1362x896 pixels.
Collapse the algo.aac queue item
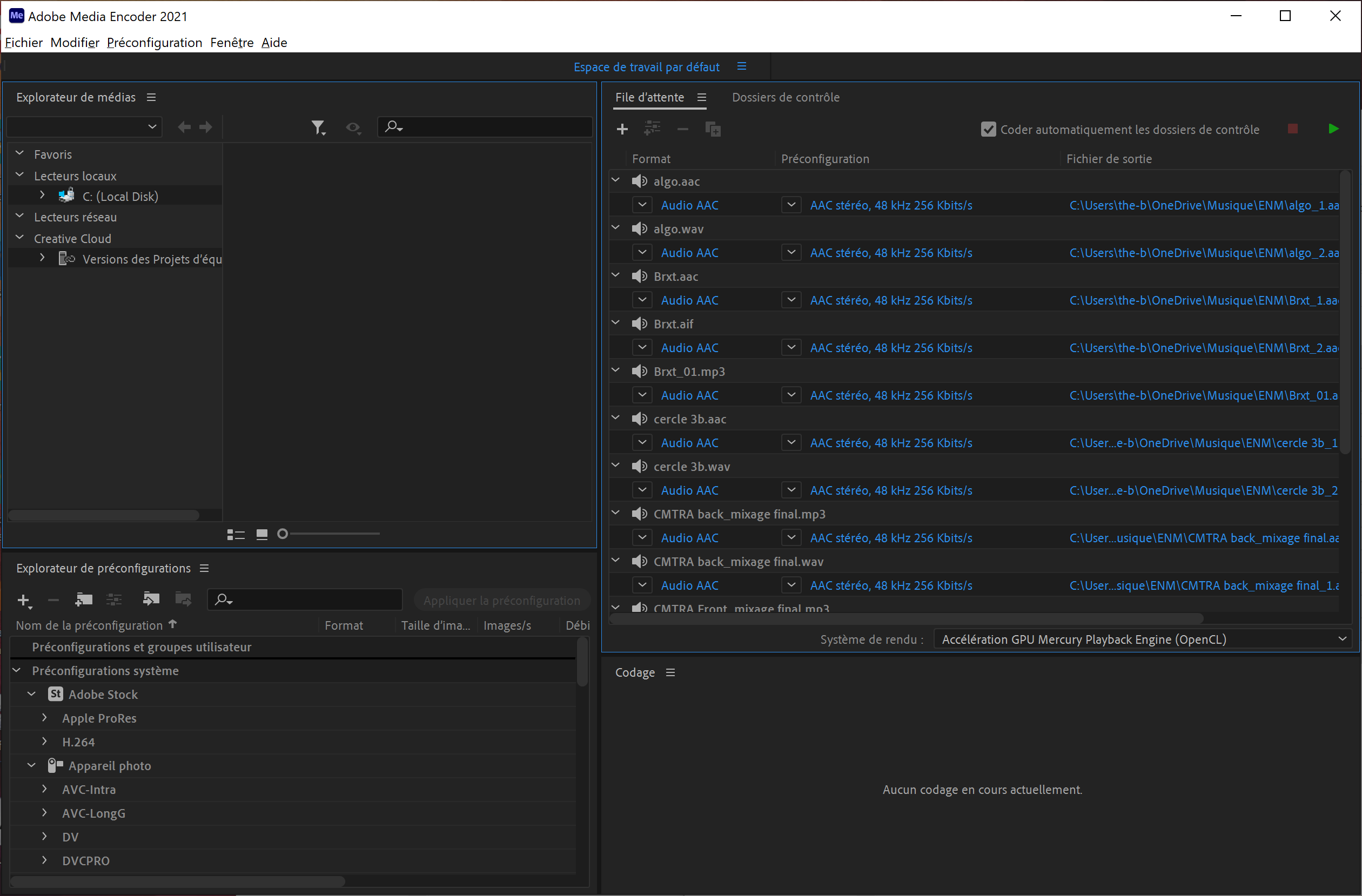coord(616,181)
